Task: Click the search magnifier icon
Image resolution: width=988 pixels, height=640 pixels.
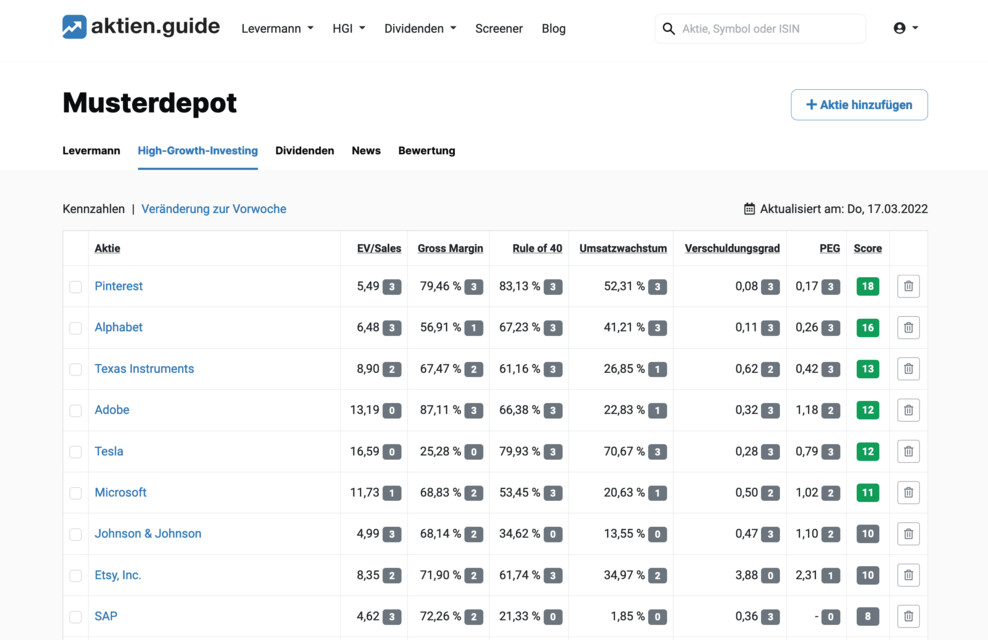Action: [669, 29]
